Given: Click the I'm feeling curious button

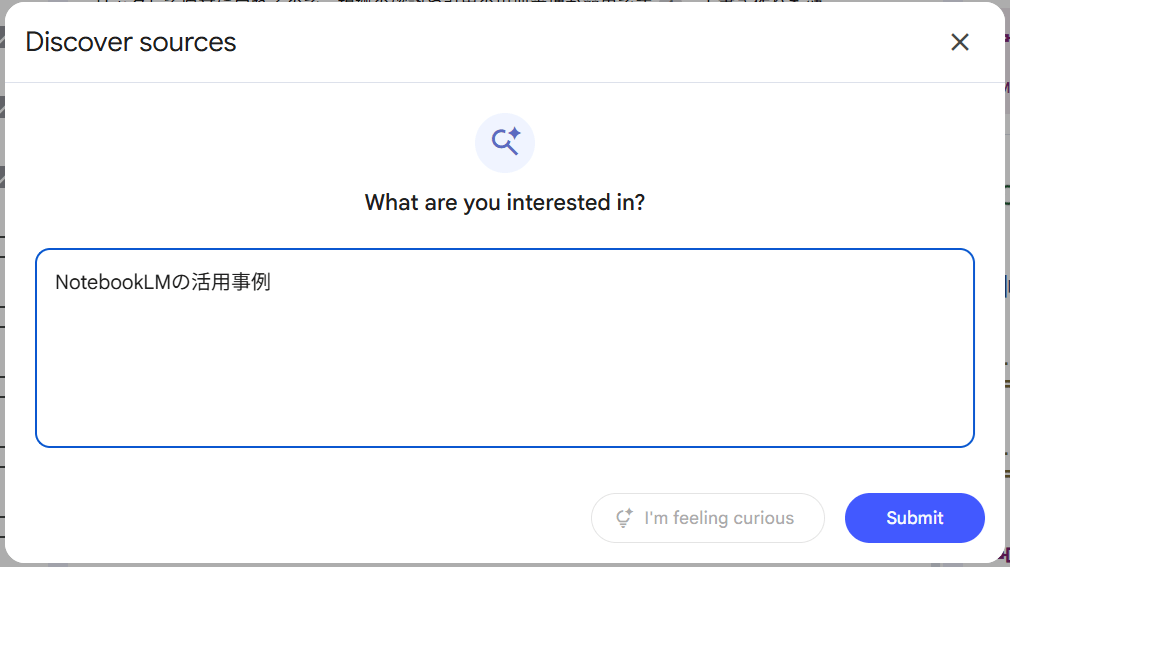Looking at the screenshot, I should pos(708,518).
